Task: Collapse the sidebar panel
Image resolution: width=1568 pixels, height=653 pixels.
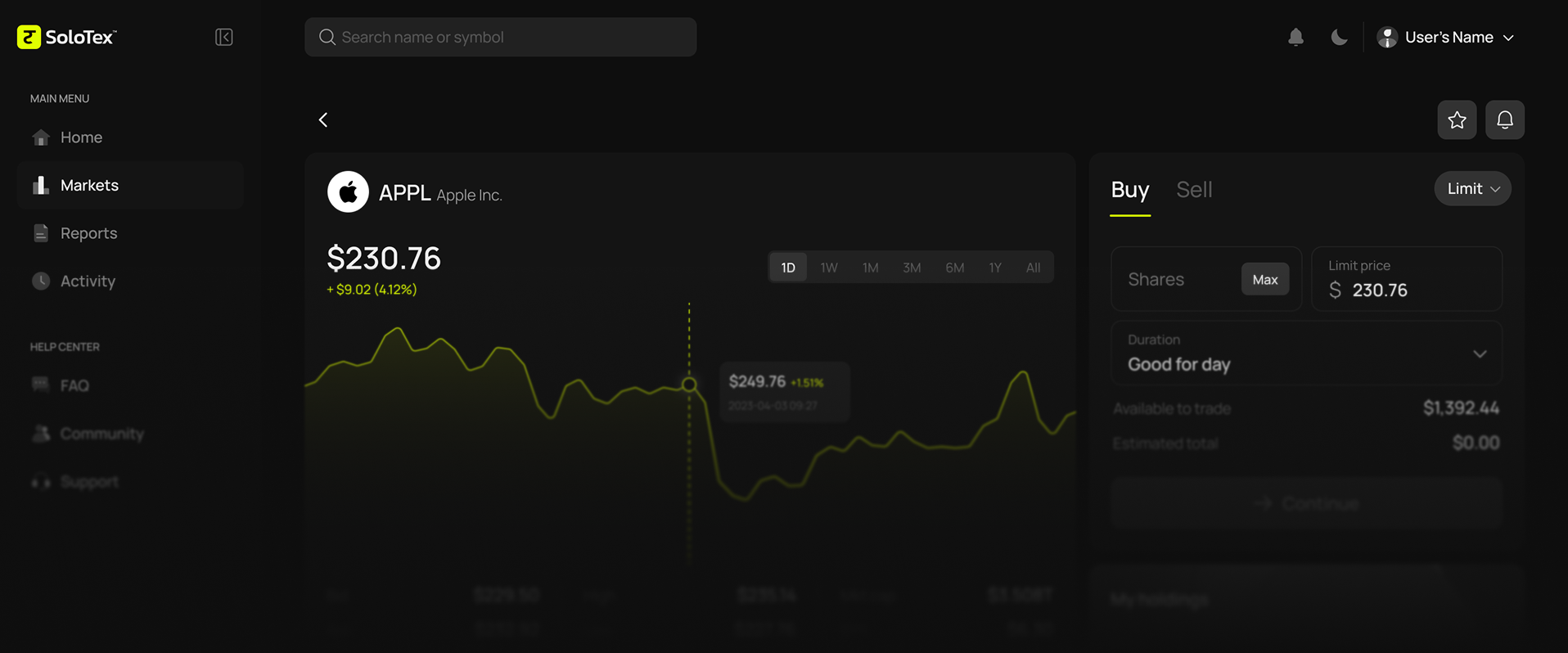Action: coord(223,37)
